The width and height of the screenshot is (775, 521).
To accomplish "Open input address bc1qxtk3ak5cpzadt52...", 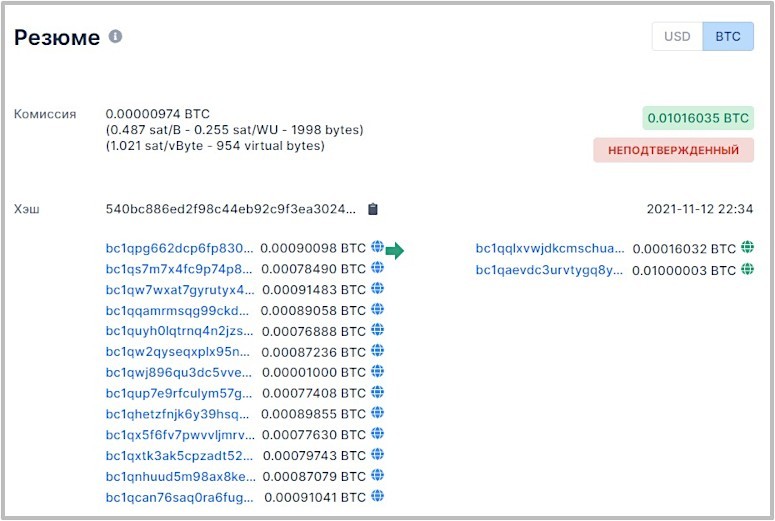I will pyautogui.click(x=179, y=456).
